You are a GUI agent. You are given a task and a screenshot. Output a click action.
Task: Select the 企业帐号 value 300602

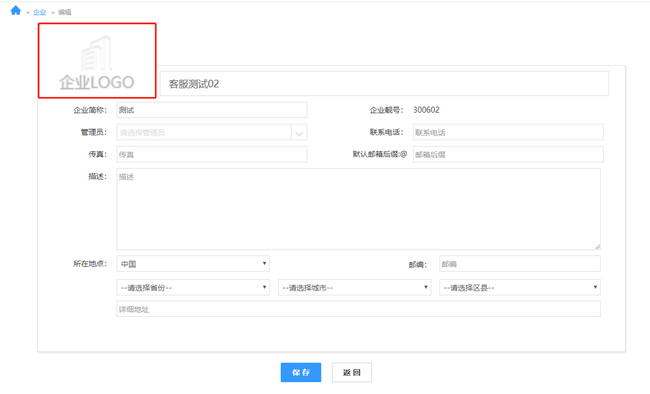[426, 110]
